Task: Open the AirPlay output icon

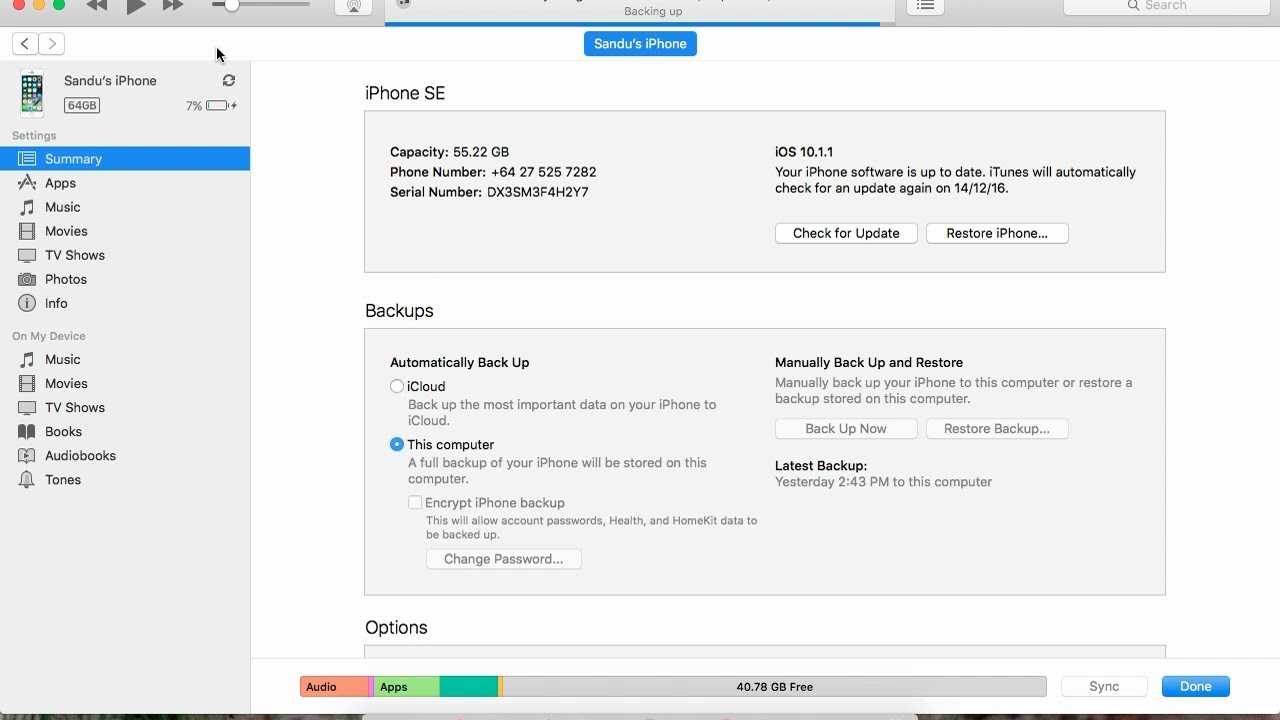Action: 353,6
